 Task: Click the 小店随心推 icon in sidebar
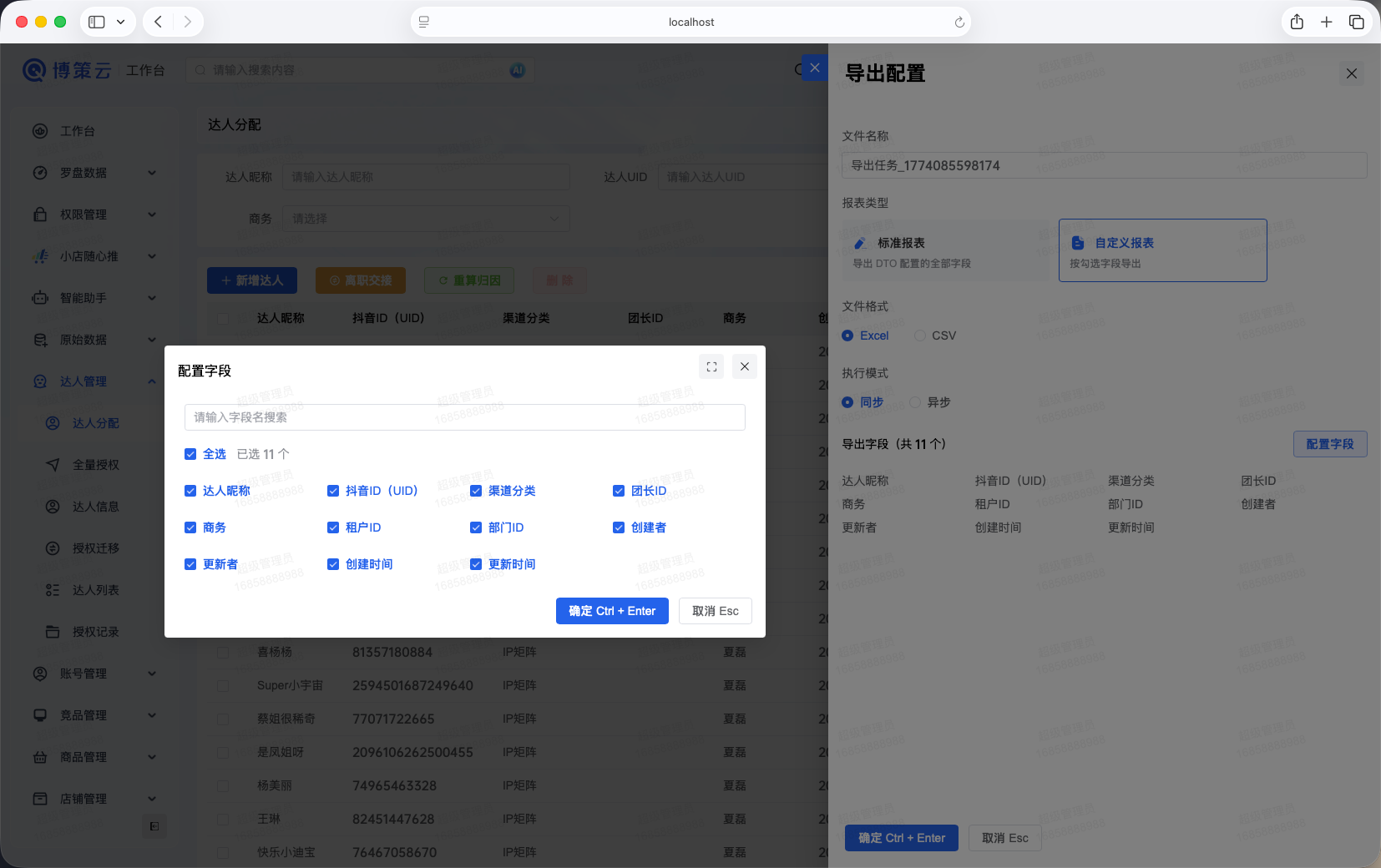tap(40, 256)
